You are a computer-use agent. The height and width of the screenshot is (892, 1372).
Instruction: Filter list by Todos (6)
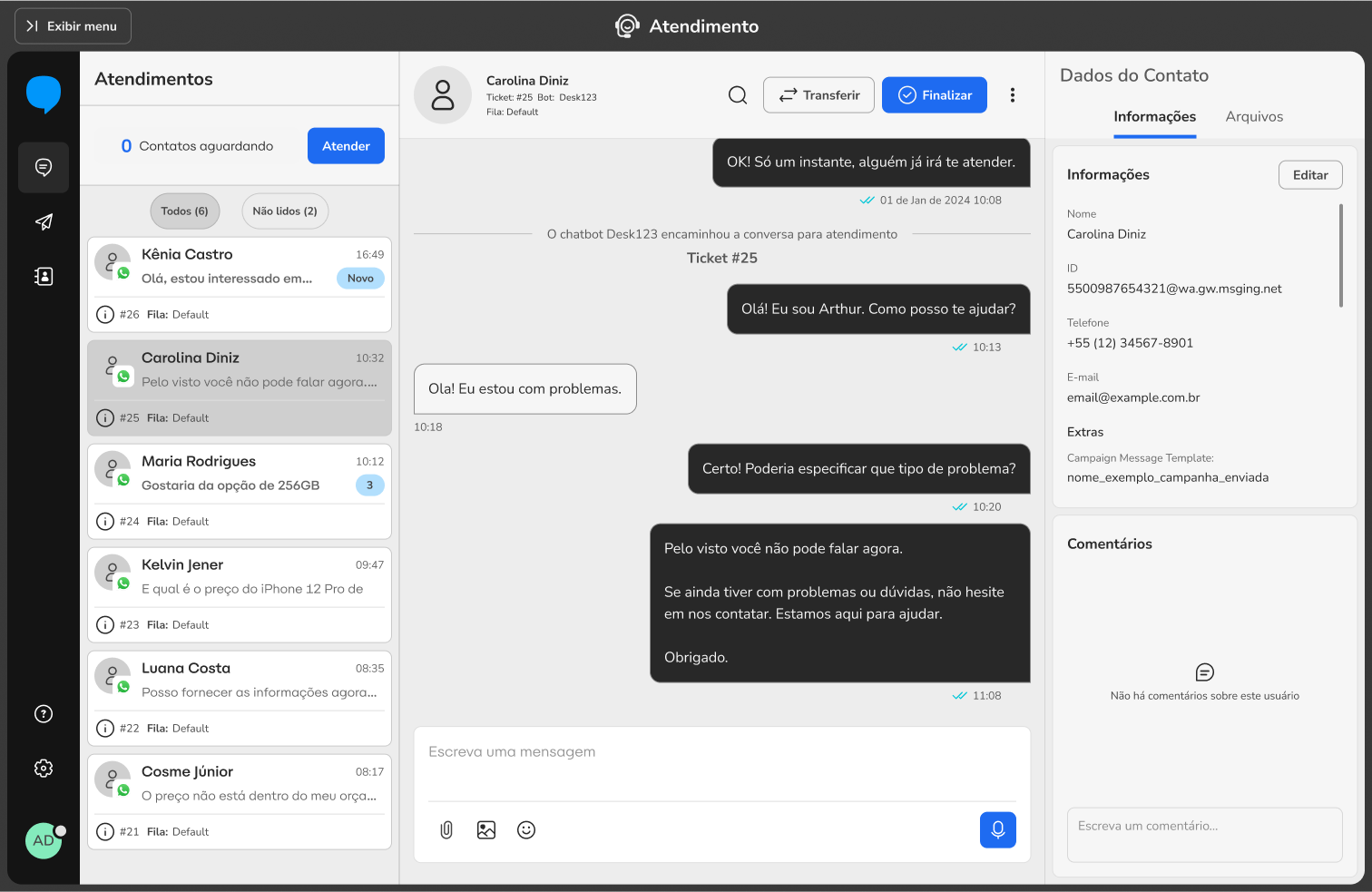tap(184, 211)
